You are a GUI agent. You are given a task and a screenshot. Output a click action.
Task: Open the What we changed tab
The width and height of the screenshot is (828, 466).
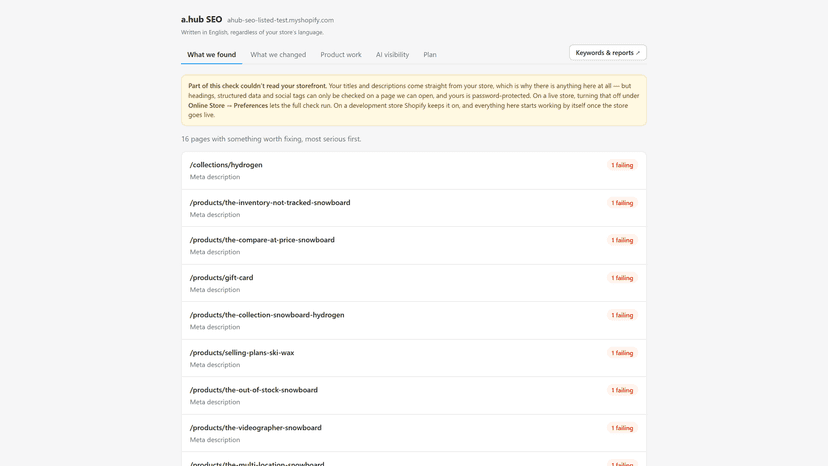point(278,54)
